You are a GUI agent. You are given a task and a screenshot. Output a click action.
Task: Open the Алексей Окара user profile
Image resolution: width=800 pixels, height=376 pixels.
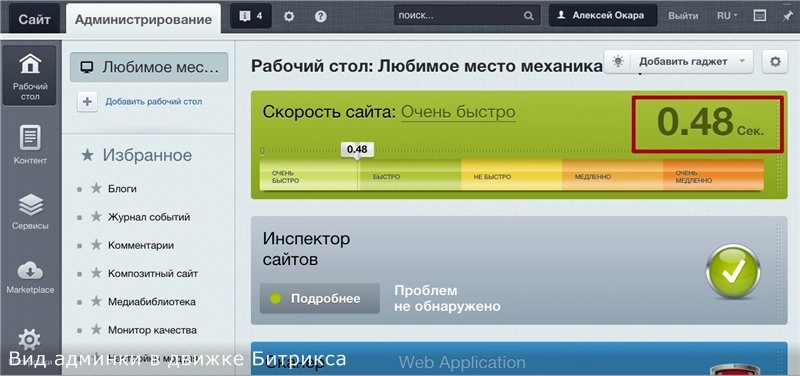coord(604,16)
